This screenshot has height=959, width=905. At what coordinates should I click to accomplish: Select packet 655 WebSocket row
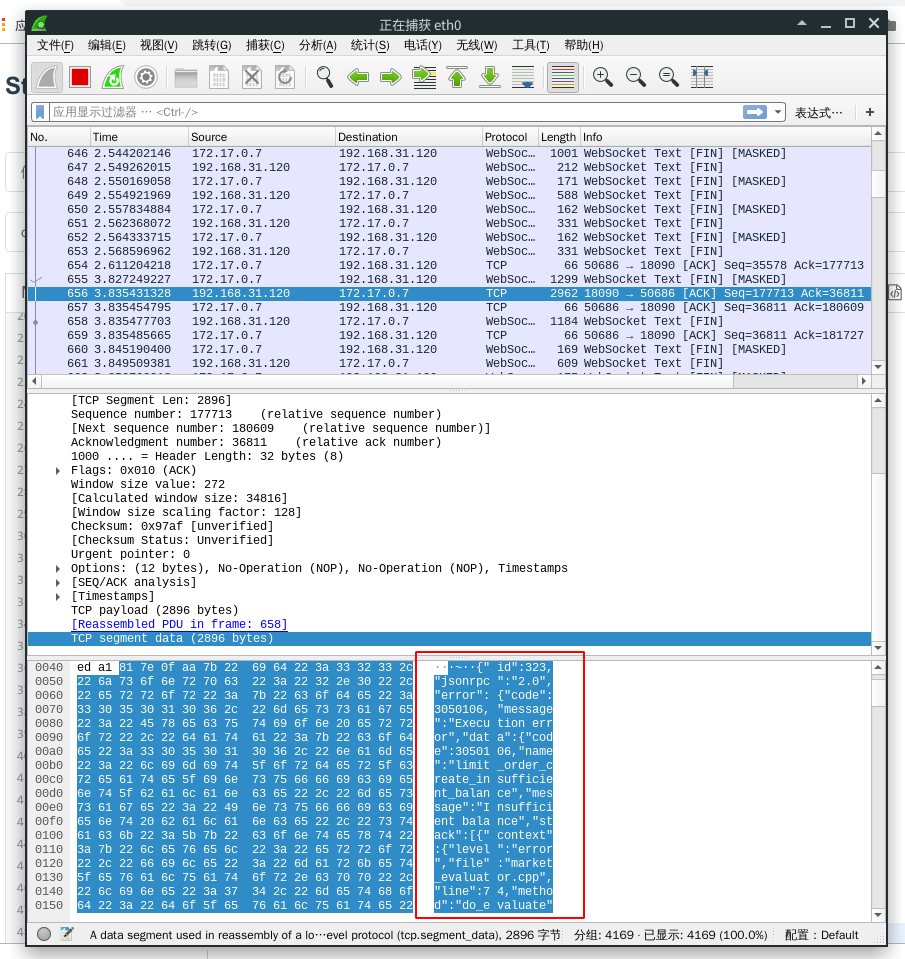click(449, 280)
